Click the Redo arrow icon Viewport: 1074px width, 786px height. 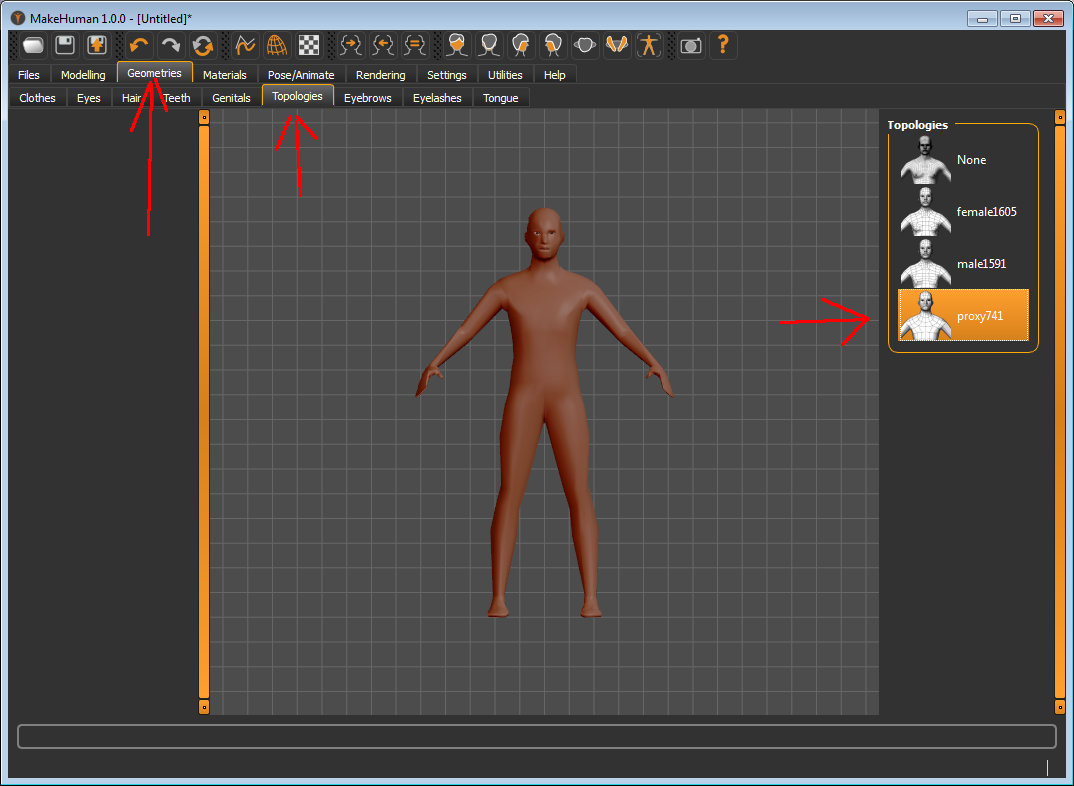coord(171,45)
